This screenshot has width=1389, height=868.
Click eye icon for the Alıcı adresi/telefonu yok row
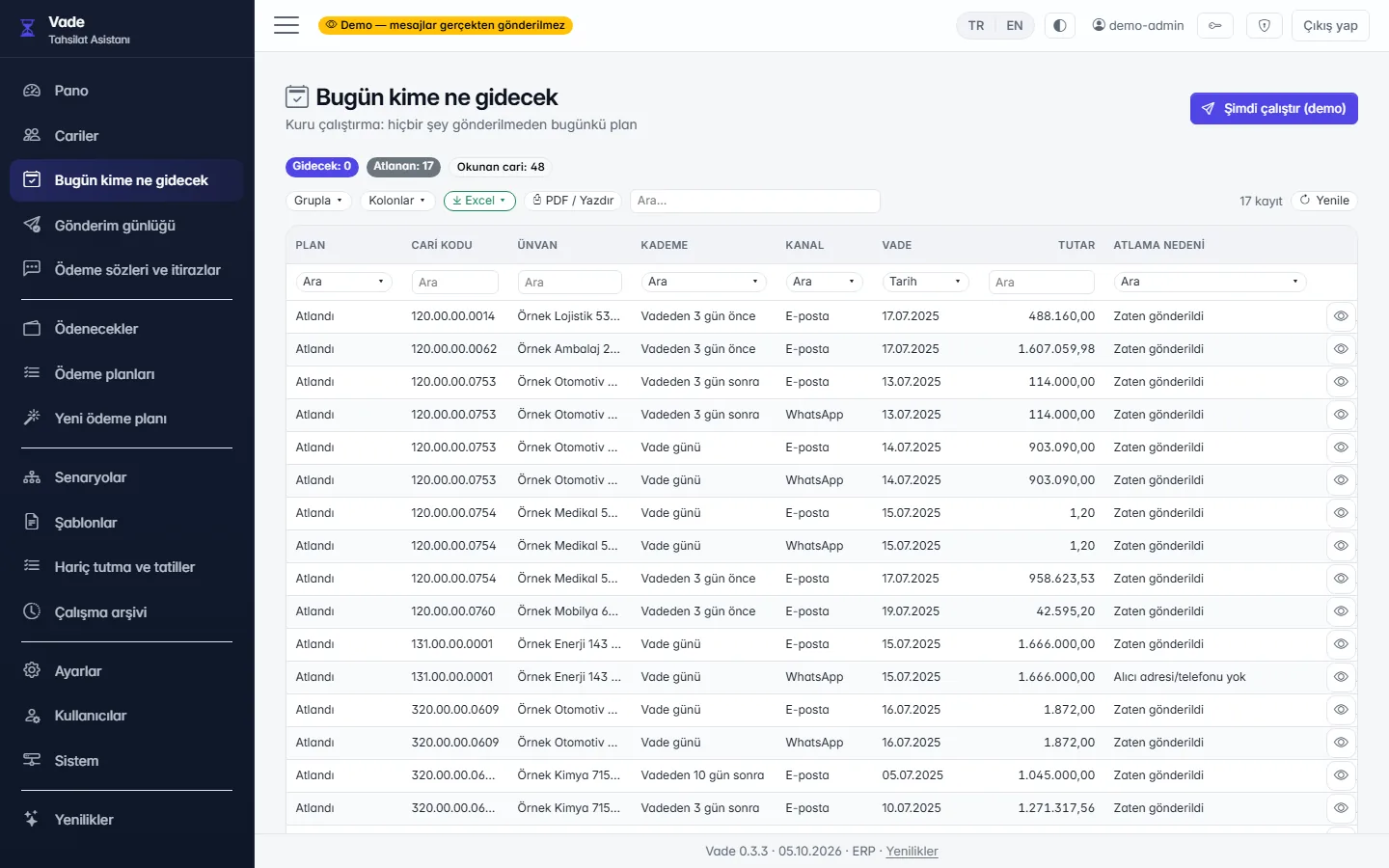point(1341,677)
